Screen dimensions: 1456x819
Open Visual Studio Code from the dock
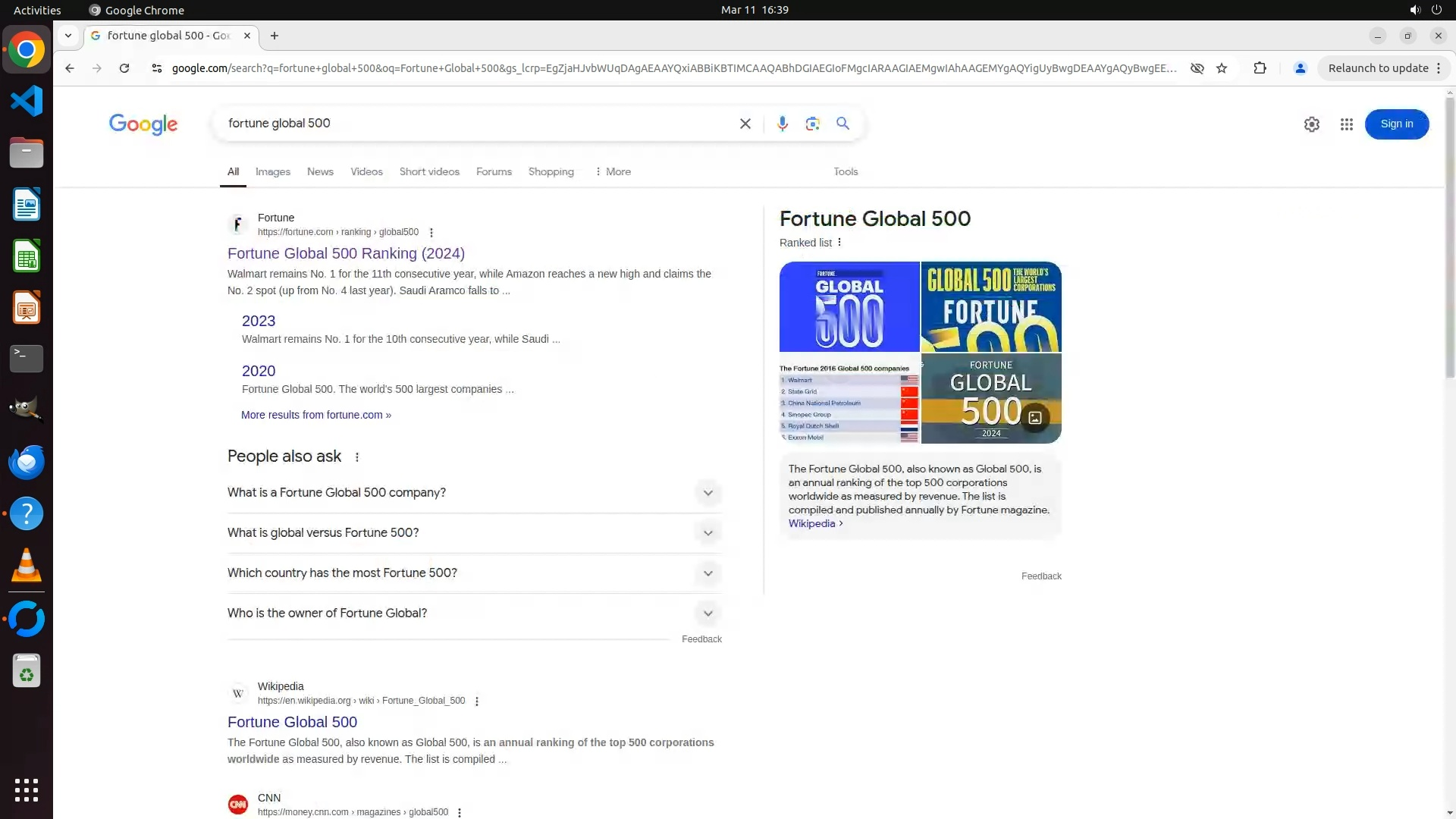pyautogui.click(x=27, y=101)
